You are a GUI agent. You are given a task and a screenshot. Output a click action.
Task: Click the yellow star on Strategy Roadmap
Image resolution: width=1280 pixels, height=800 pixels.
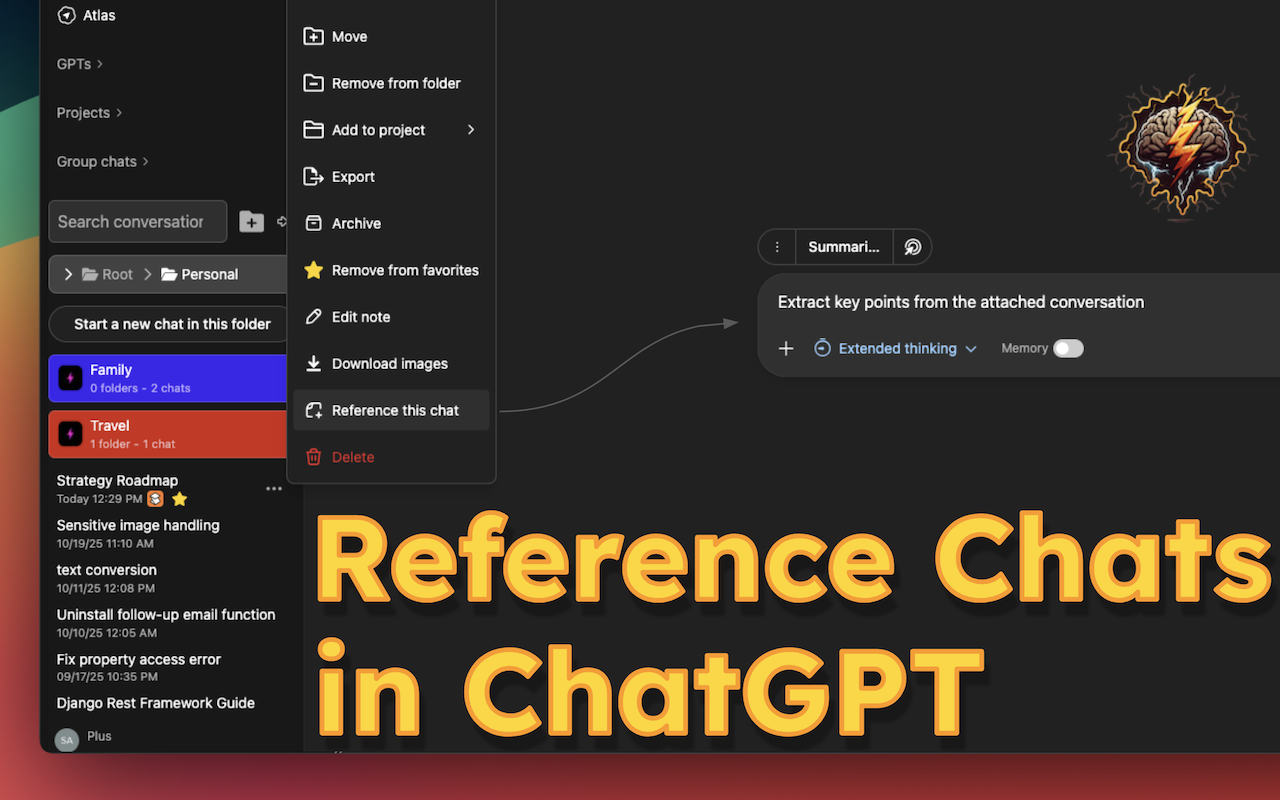(178, 498)
